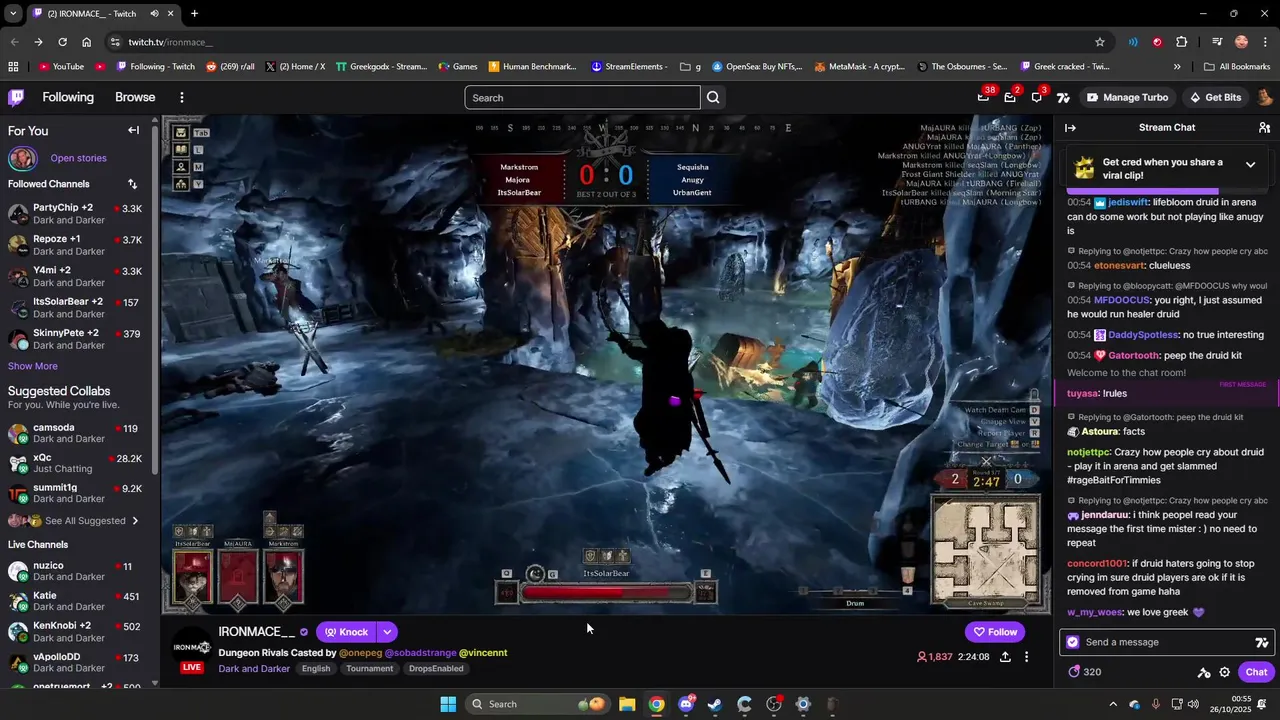Expand Show More followed channels
The height and width of the screenshot is (720, 1280).
33,367
